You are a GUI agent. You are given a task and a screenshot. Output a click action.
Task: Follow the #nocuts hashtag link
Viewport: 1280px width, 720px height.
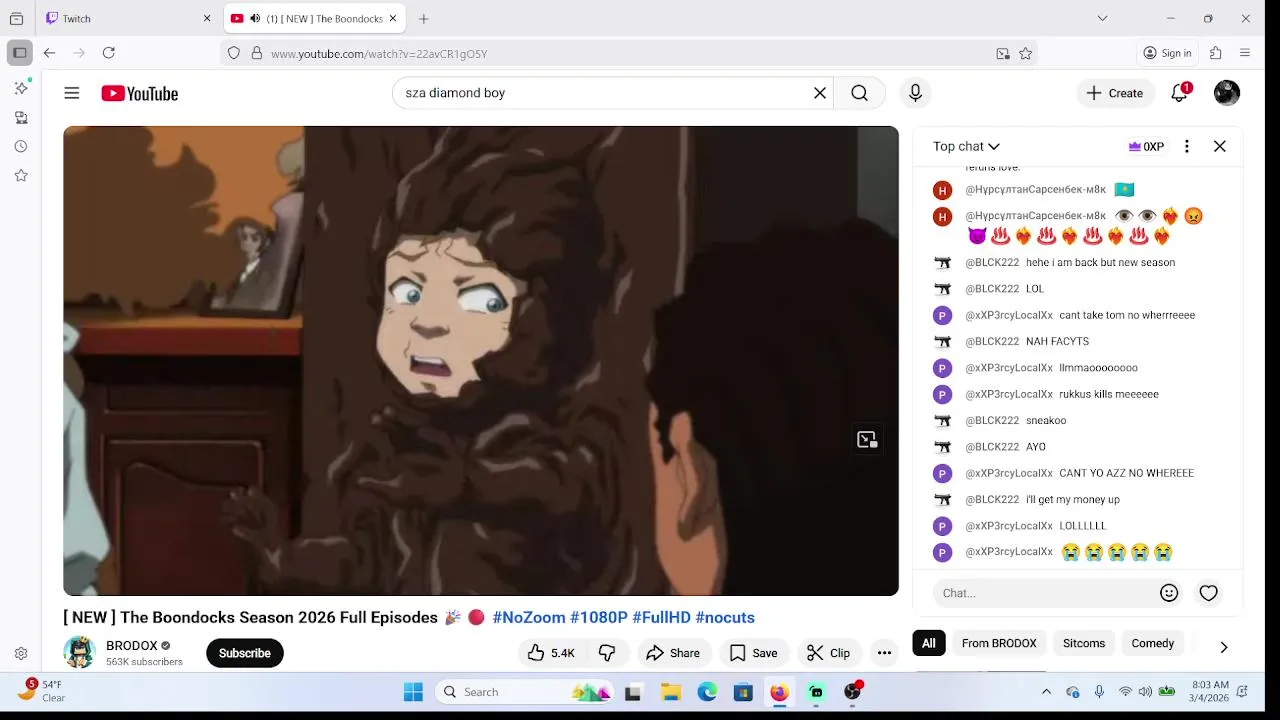tap(725, 618)
